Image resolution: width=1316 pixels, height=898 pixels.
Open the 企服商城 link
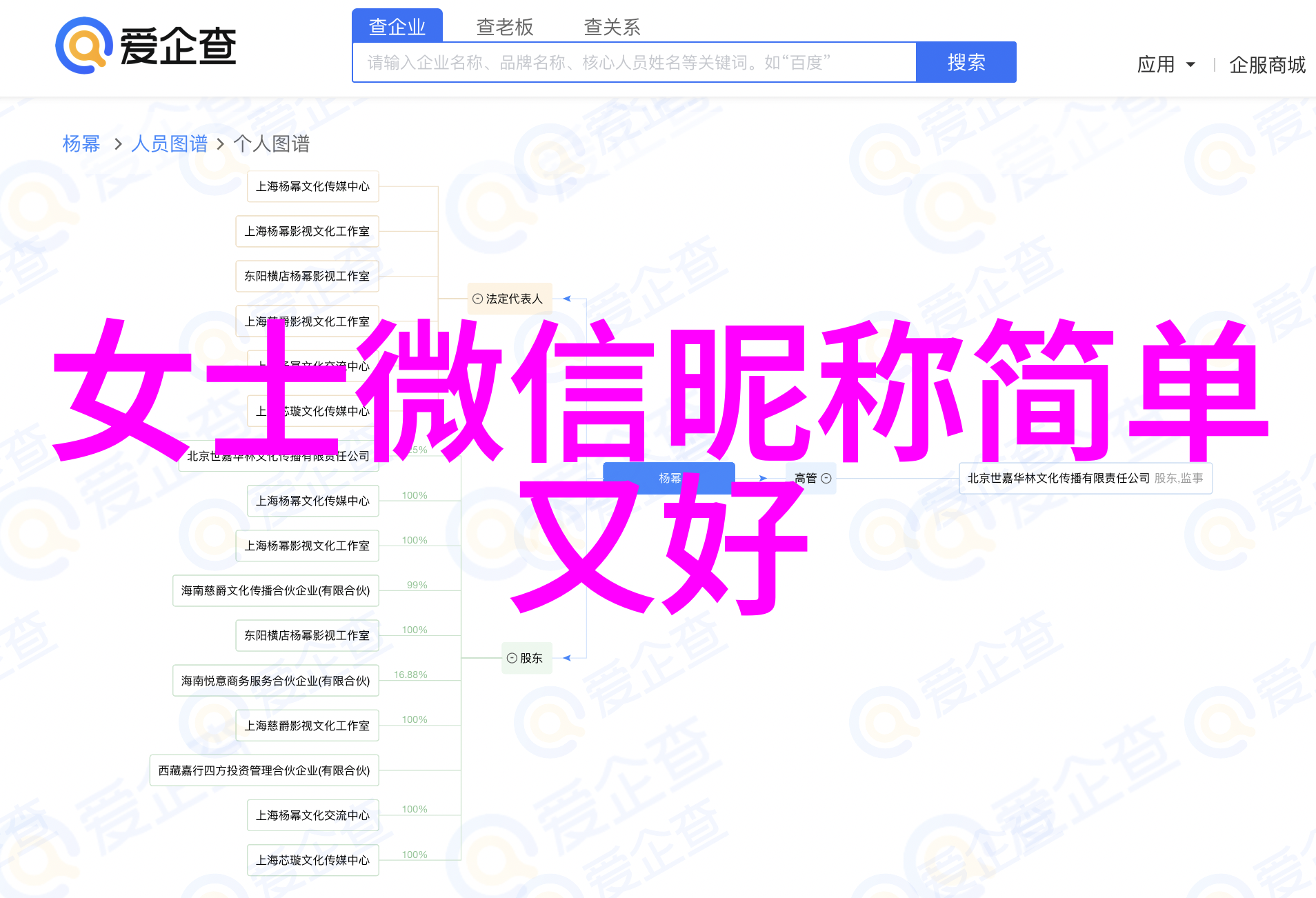(1267, 65)
